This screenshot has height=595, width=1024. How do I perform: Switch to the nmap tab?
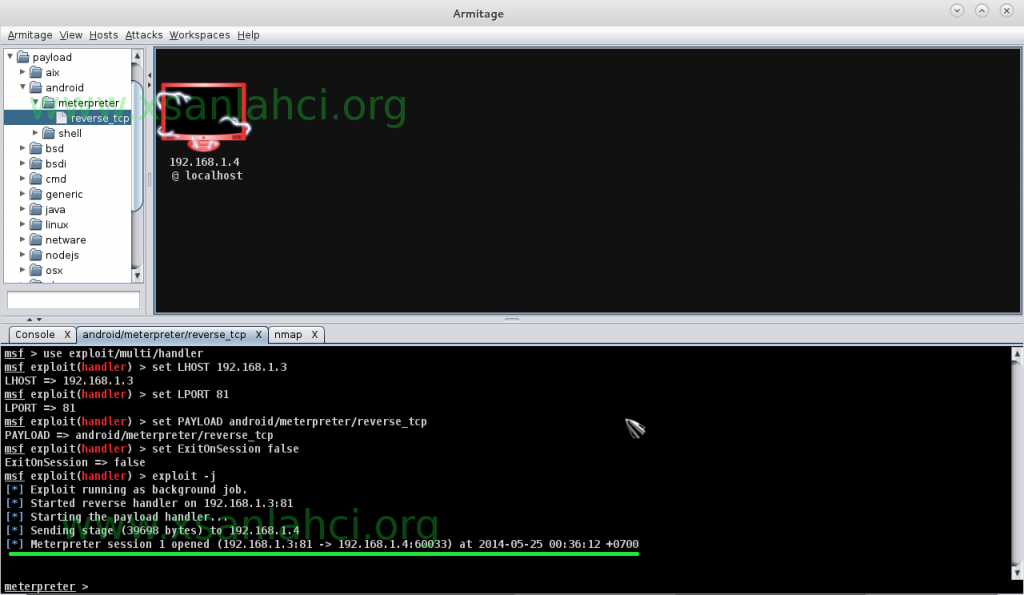point(288,334)
